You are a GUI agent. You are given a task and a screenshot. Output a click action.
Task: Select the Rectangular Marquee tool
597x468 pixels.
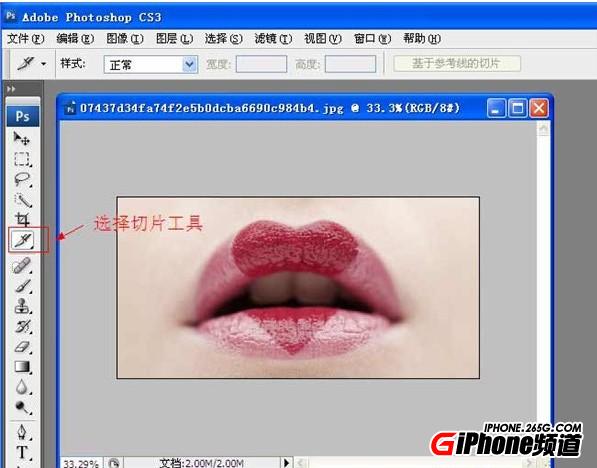click(22, 159)
